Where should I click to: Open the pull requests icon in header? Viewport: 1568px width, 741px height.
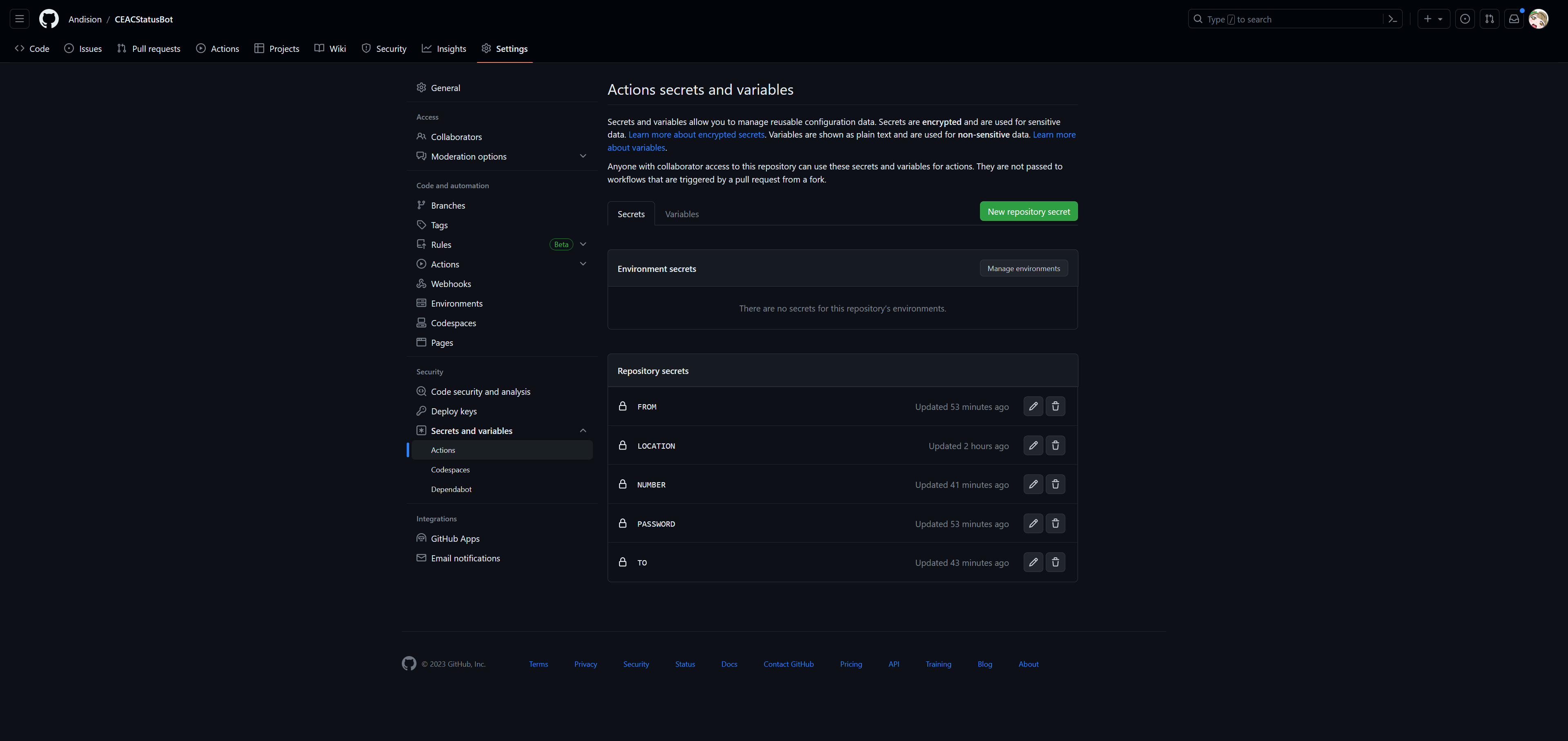tap(1489, 19)
